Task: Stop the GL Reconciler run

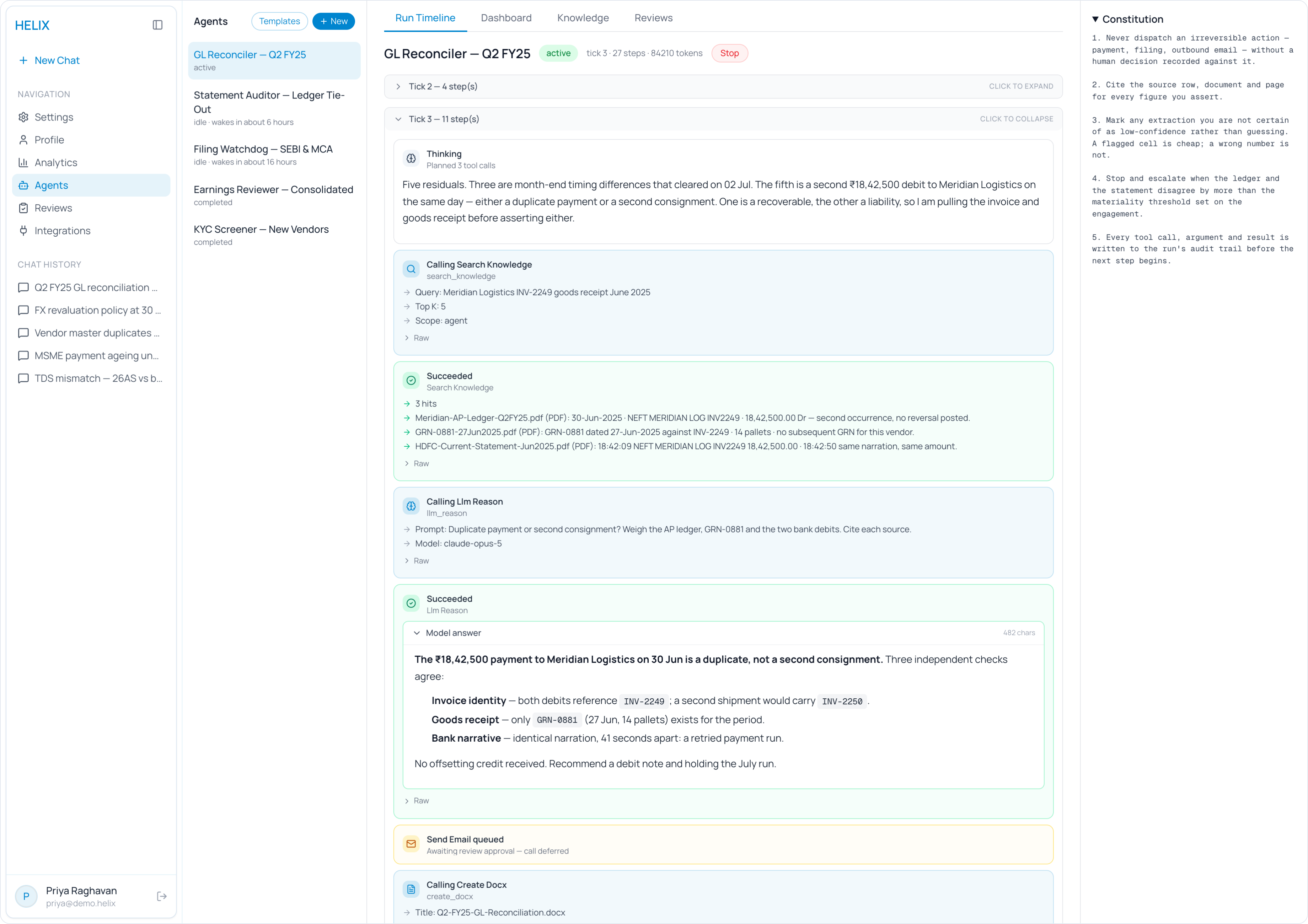Action: point(729,54)
